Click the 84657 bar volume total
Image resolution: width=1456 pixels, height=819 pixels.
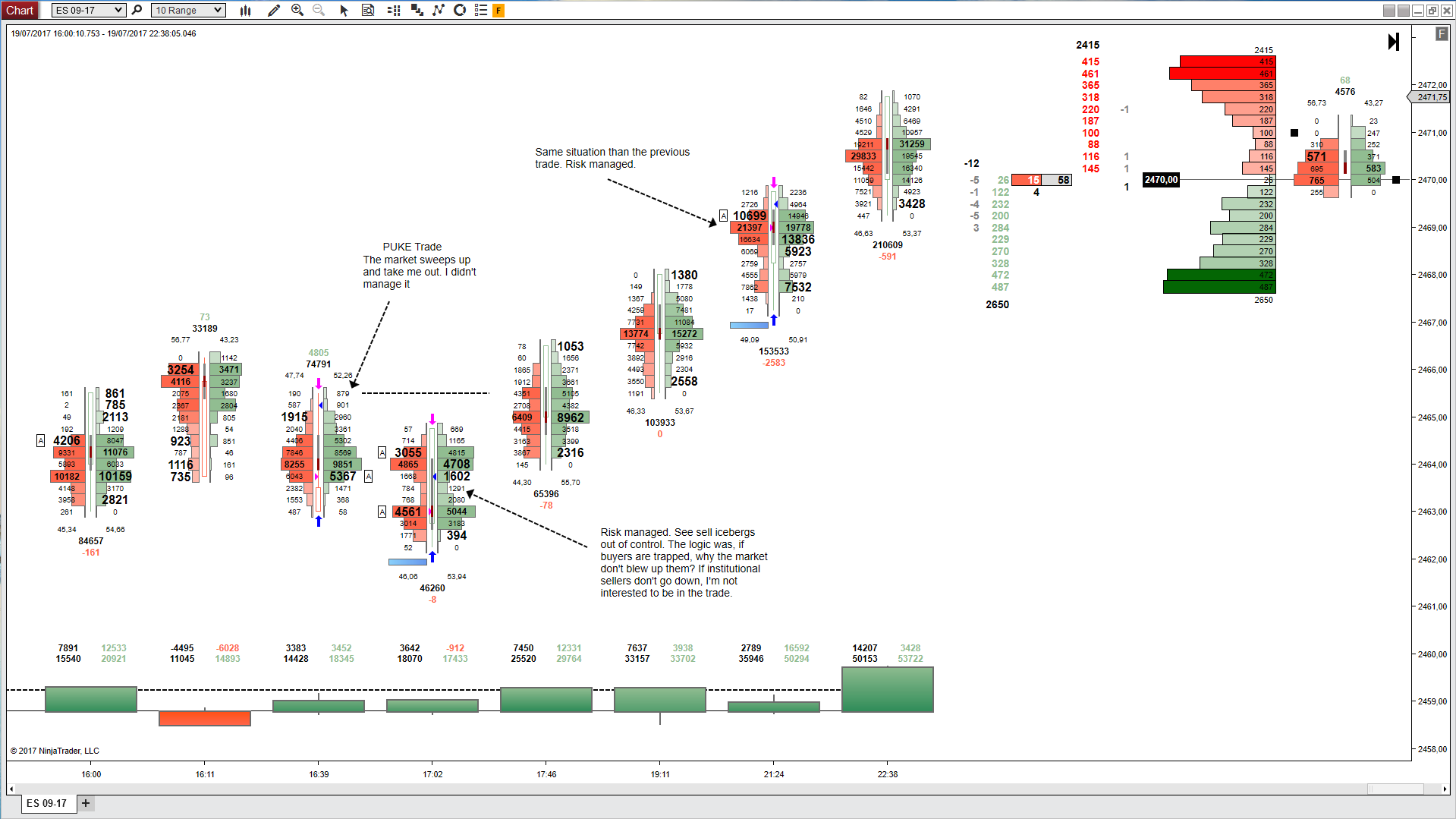coord(91,541)
